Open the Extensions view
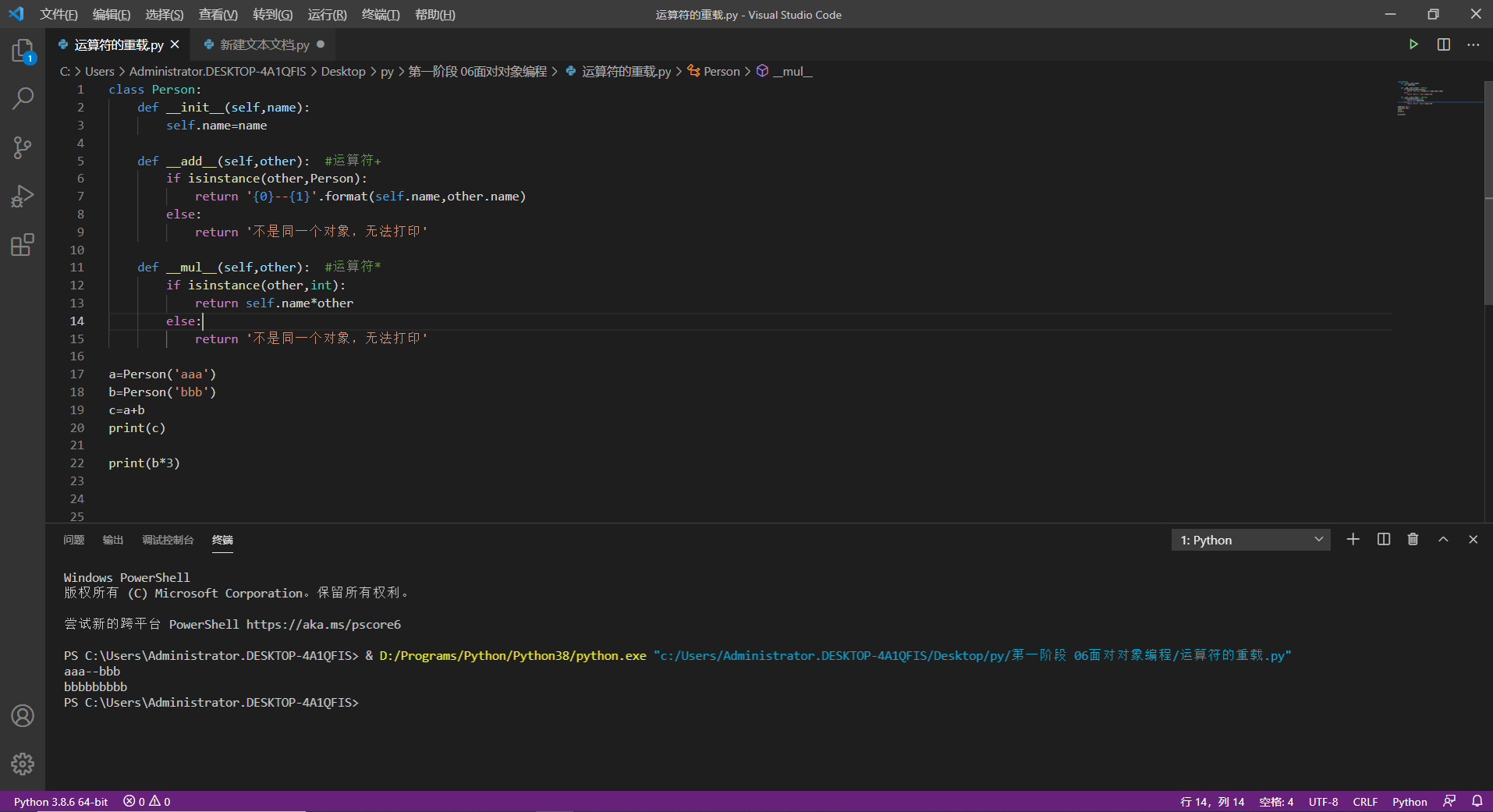The width and height of the screenshot is (1493, 812). tap(23, 244)
